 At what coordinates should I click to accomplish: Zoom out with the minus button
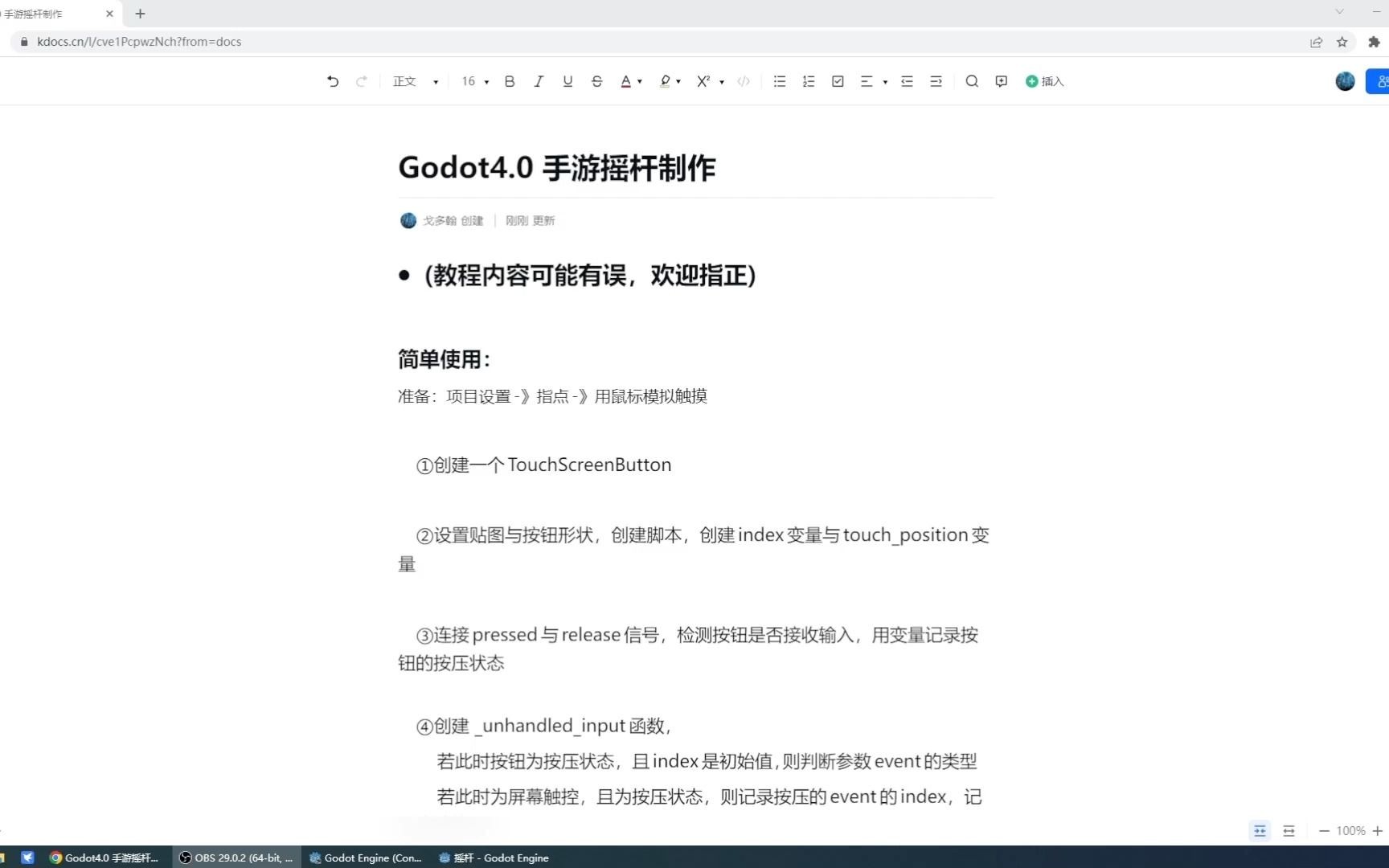(x=1324, y=831)
